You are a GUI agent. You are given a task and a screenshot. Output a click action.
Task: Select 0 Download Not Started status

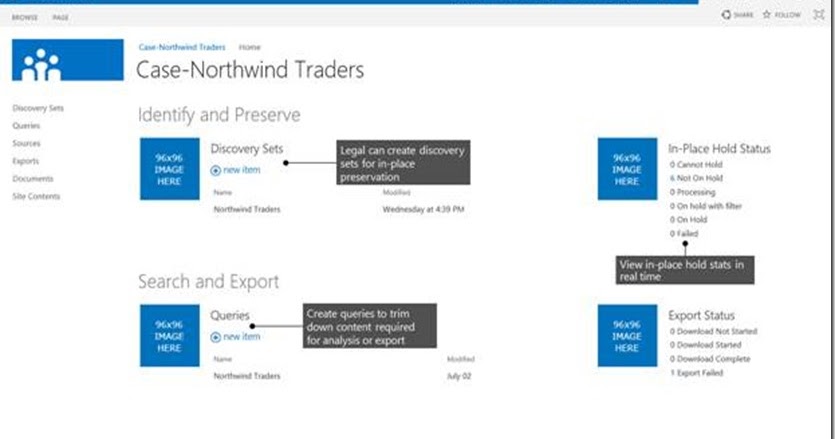click(714, 331)
